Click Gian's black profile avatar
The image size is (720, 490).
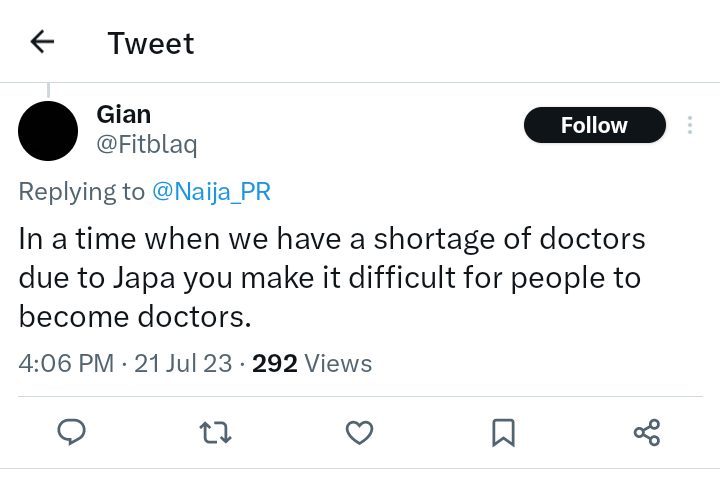(x=48, y=131)
